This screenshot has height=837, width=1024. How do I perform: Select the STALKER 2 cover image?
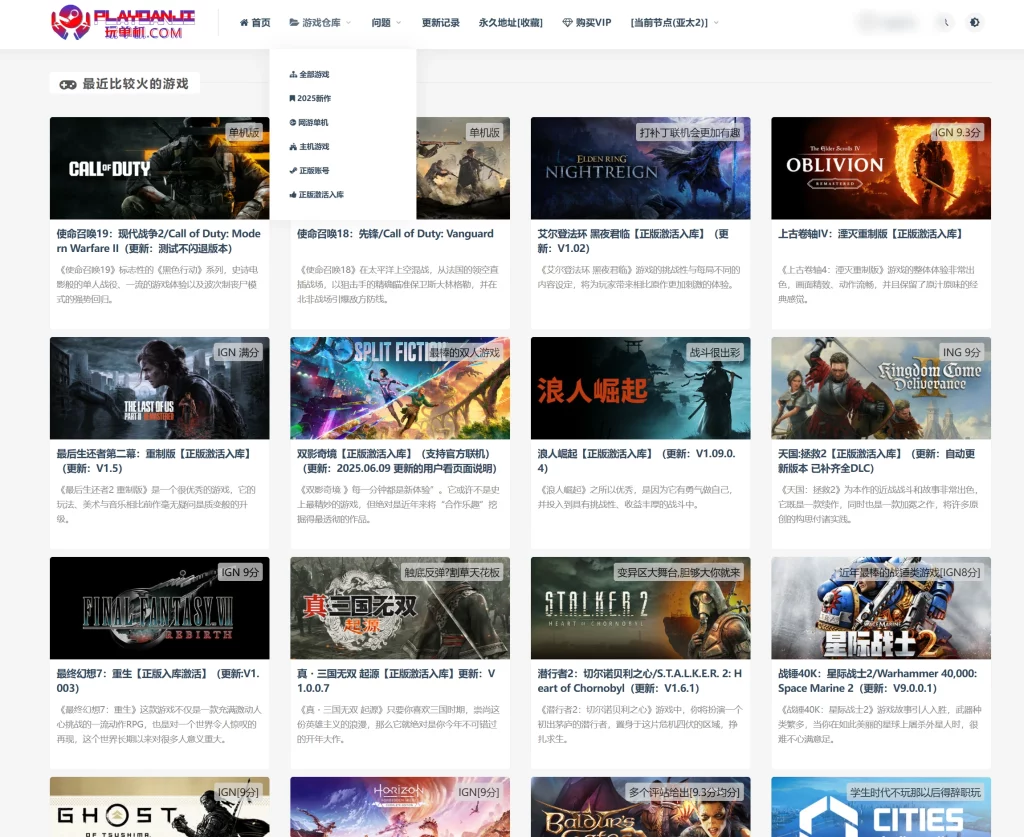tap(640, 608)
